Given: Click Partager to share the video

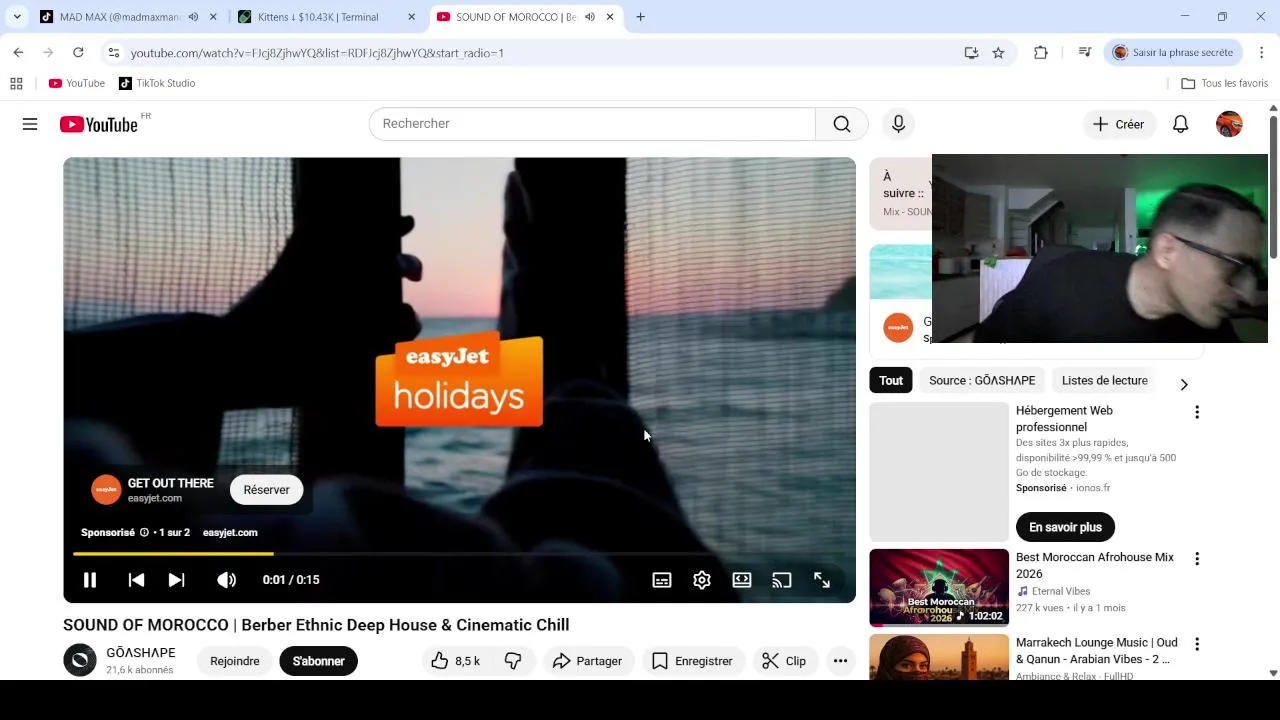Looking at the screenshot, I should click(x=588, y=661).
